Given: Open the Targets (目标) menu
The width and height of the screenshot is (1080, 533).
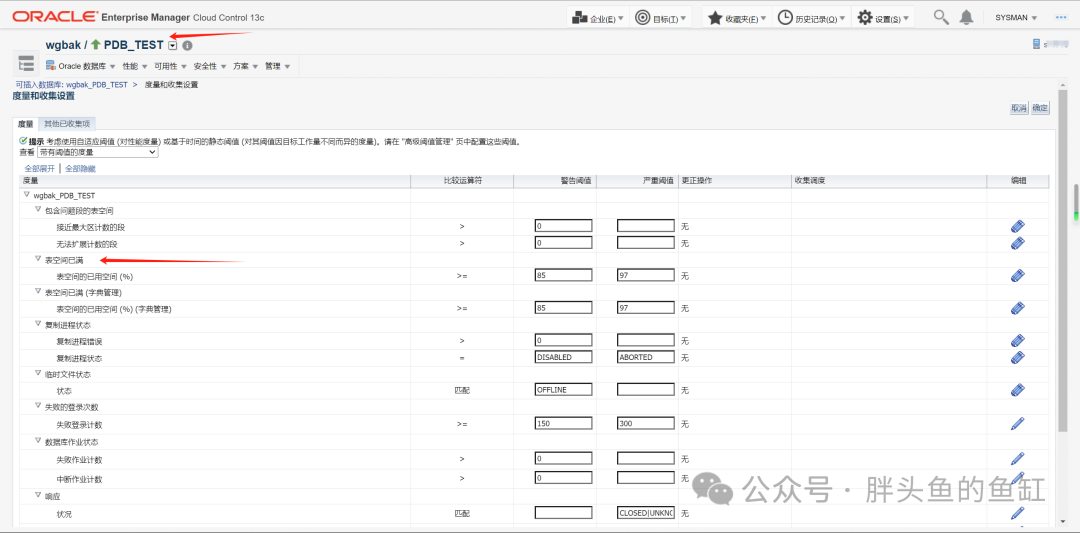Looking at the screenshot, I should 662,19.
